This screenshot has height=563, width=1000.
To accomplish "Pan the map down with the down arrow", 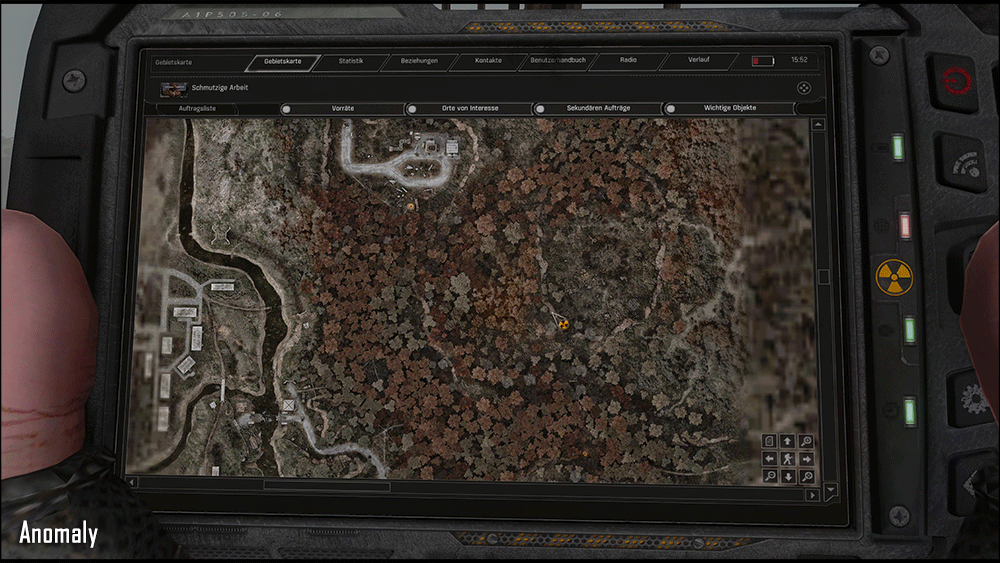I will [x=788, y=476].
